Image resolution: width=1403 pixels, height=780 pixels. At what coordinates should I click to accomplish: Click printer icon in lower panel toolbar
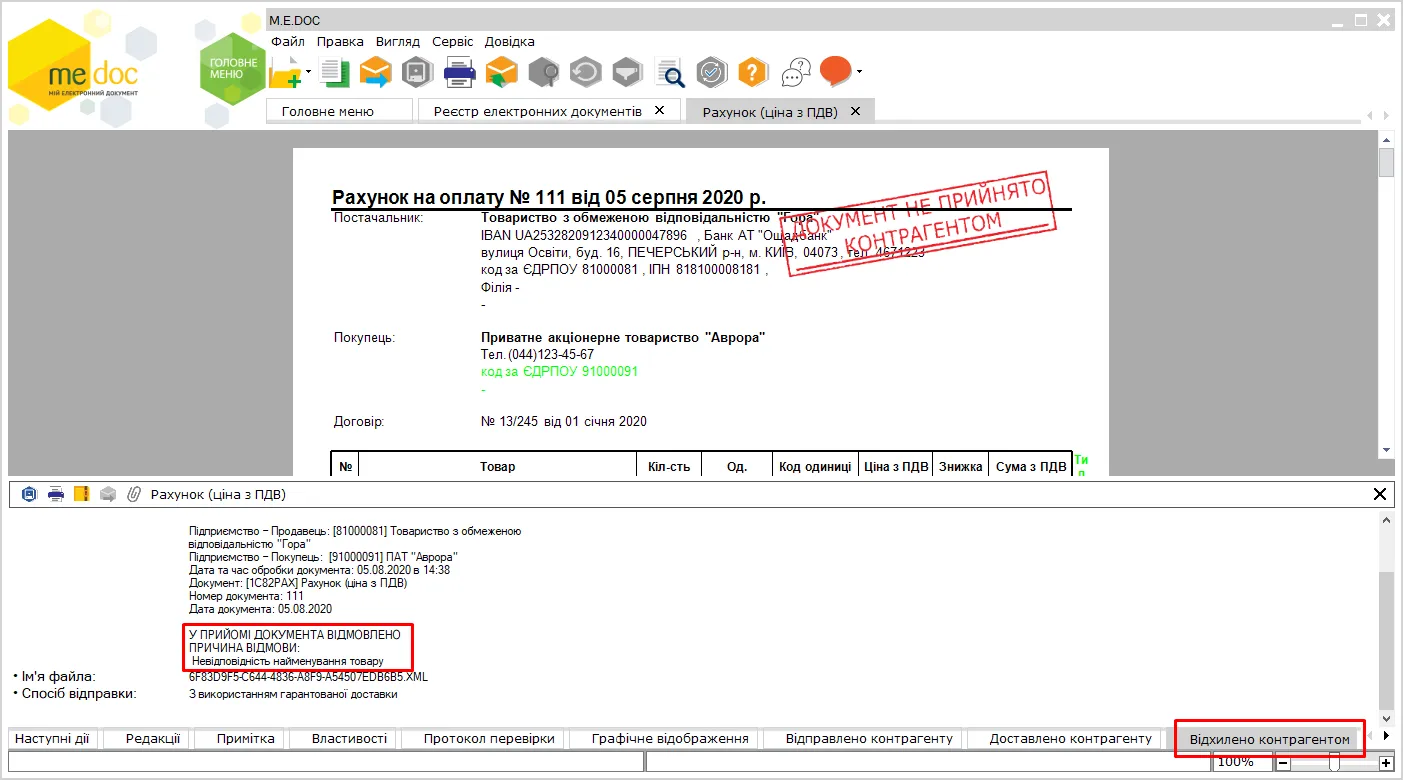(56, 494)
